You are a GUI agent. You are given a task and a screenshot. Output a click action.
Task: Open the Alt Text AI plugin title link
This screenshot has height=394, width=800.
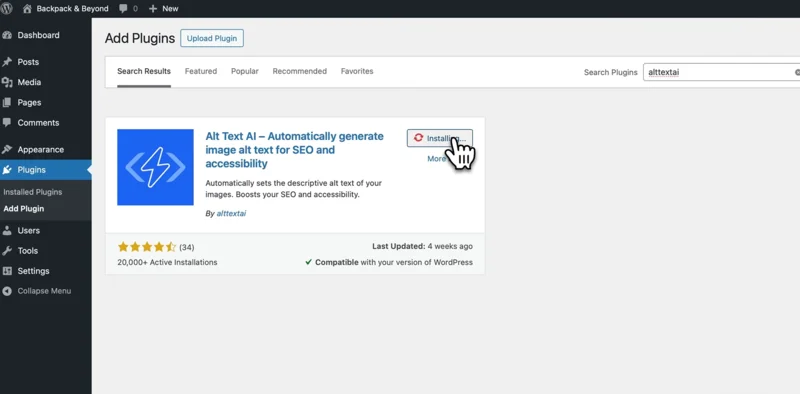tap(294, 150)
